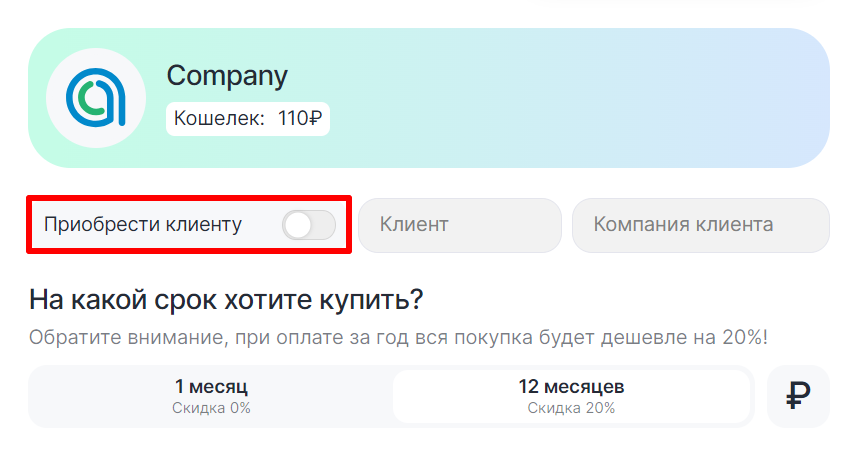Focus the "Клиент" input field

pos(459,225)
